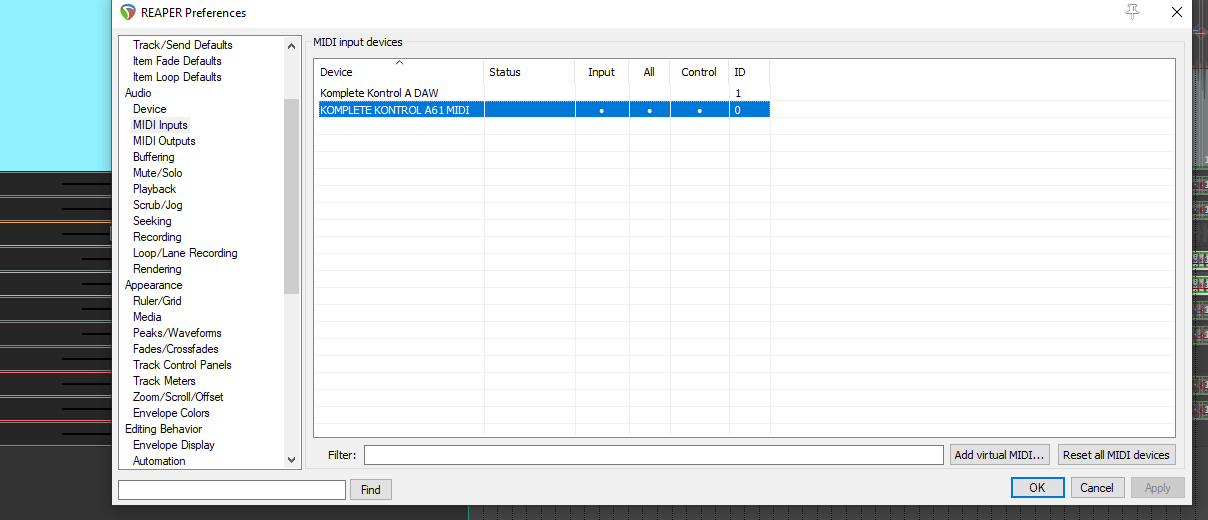Click Reset all MIDI devices button
1208x520 pixels.
pyautogui.click(x=1116, y=455)
